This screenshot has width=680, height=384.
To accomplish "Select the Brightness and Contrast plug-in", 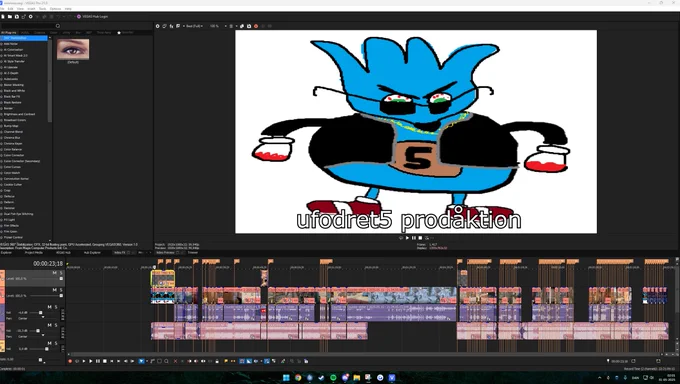I will coord(20,114).
